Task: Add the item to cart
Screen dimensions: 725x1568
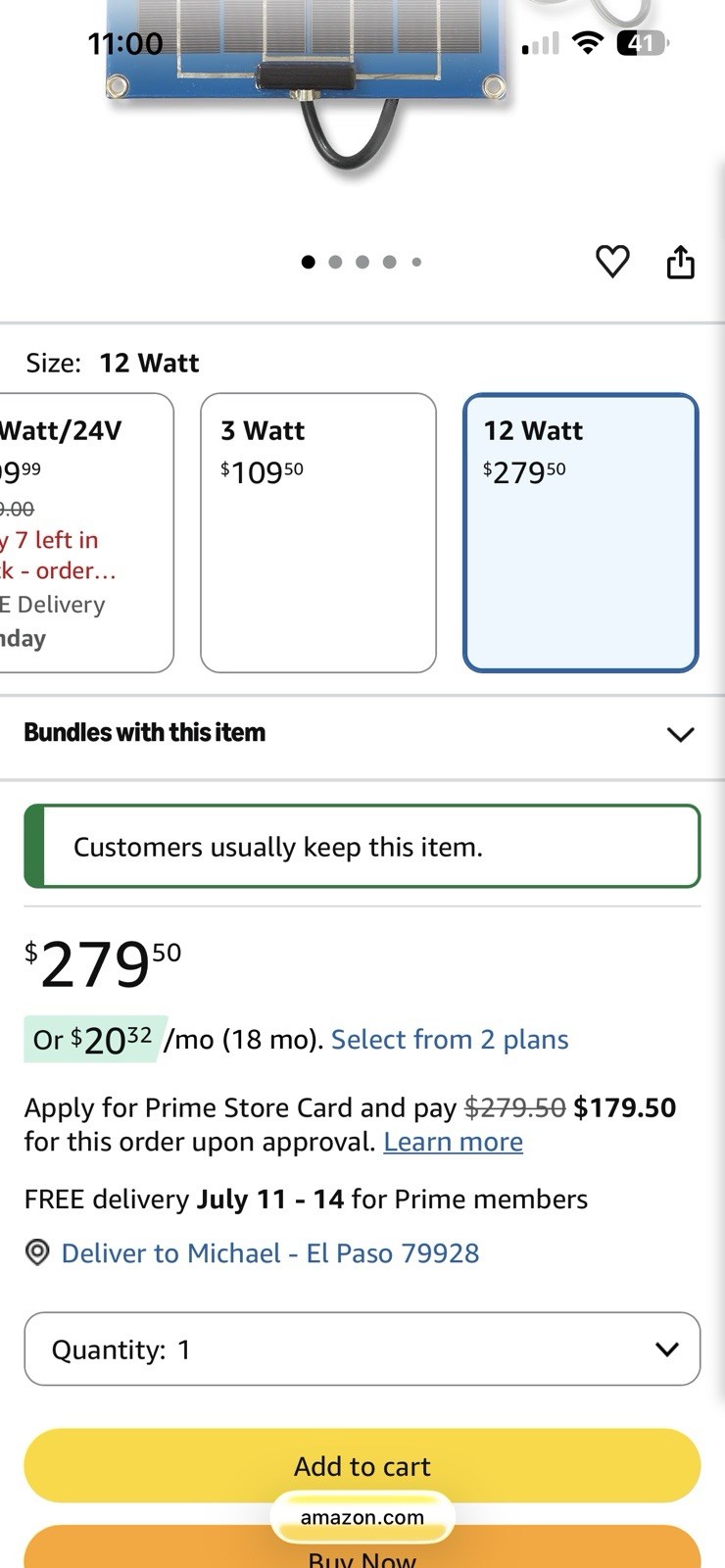Action: point(362,1466)
